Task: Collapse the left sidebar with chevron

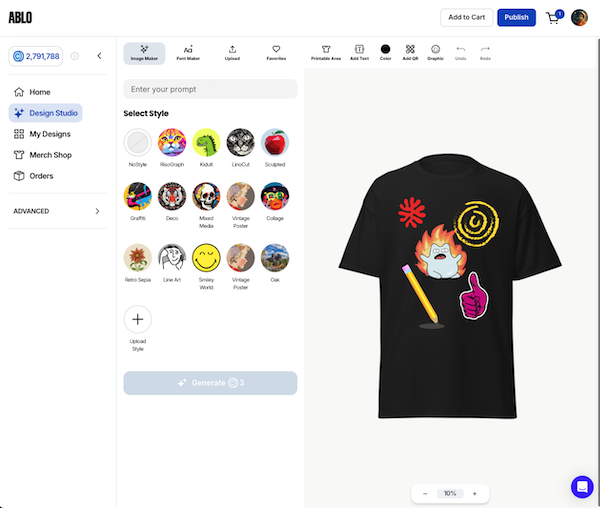Action: point(99,56)
